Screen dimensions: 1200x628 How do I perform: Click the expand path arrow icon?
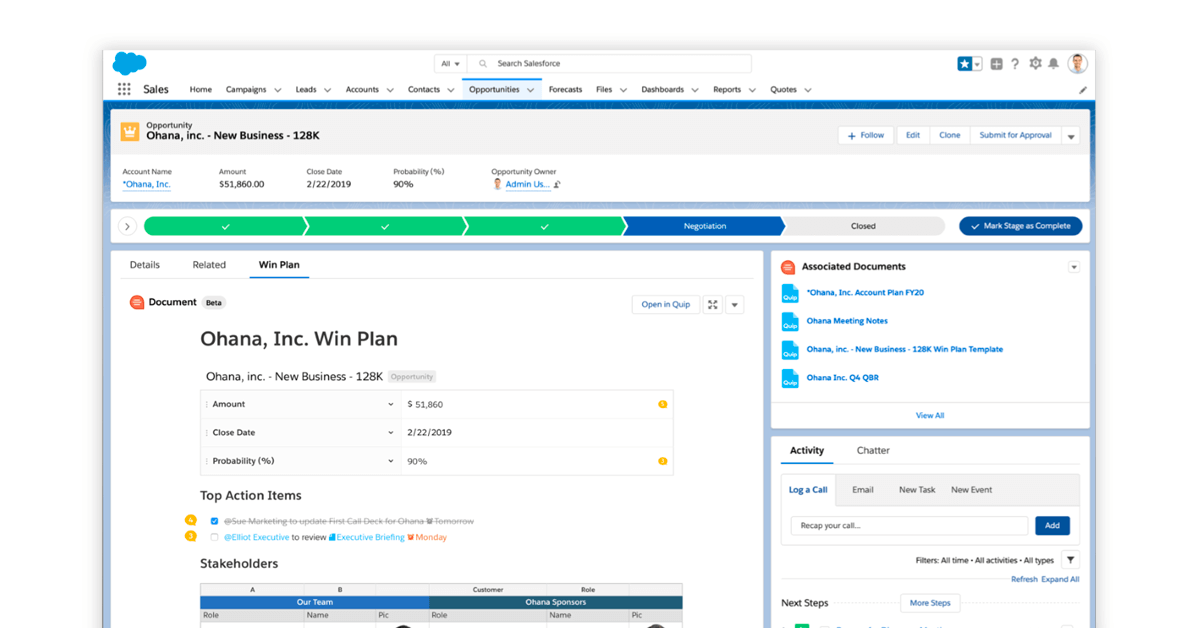point(127,226)
